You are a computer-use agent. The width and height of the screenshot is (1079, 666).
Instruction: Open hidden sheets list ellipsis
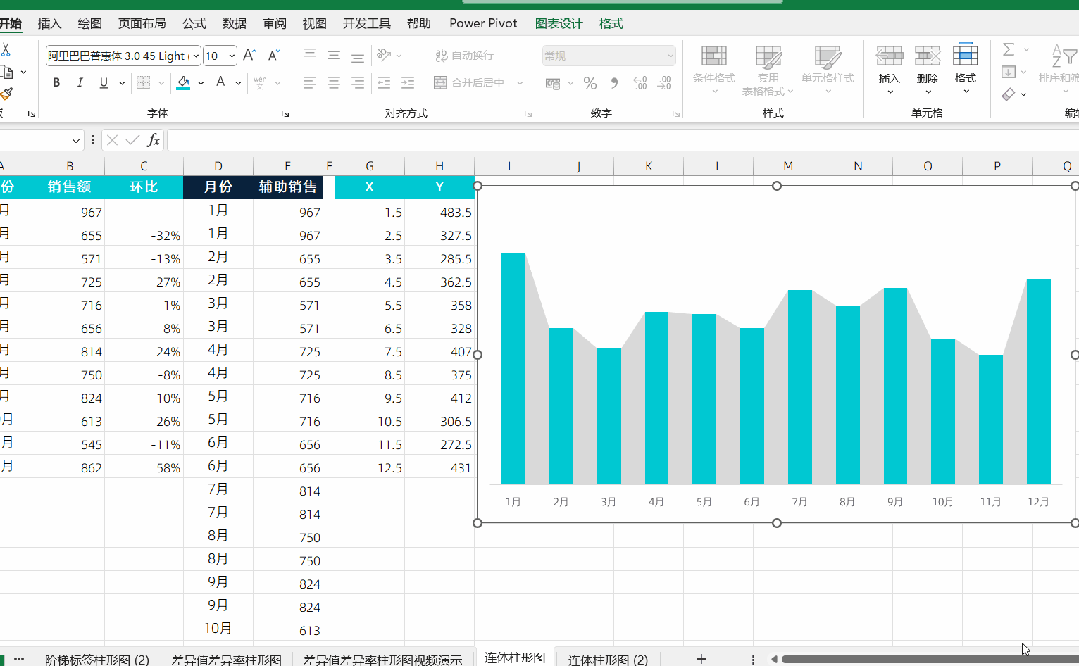(19, 659)
